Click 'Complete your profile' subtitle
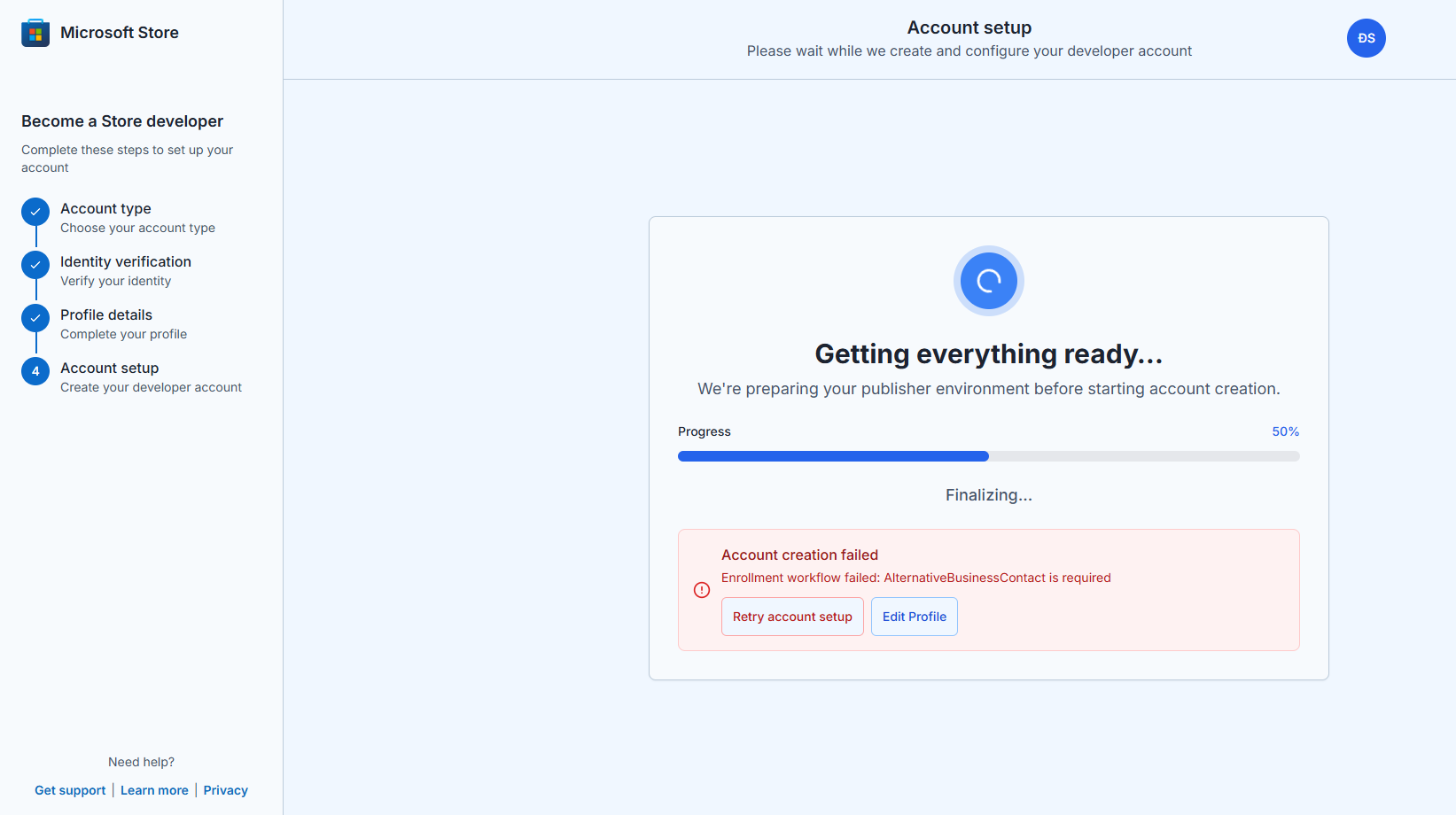This screenshot has height=815, width=1456. pos(123,334)
